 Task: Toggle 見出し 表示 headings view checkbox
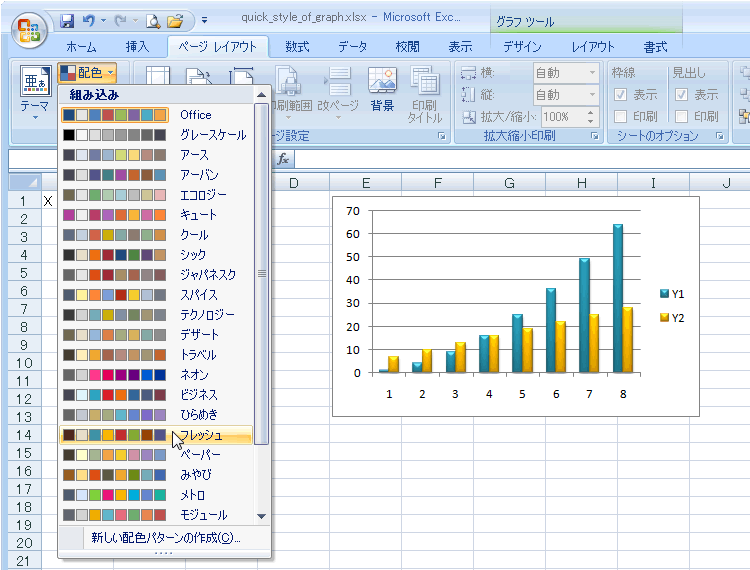point(682,95)
